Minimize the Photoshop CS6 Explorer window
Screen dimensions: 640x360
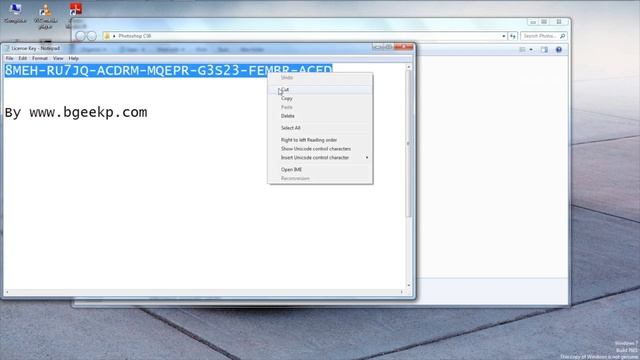pos(533,22)
